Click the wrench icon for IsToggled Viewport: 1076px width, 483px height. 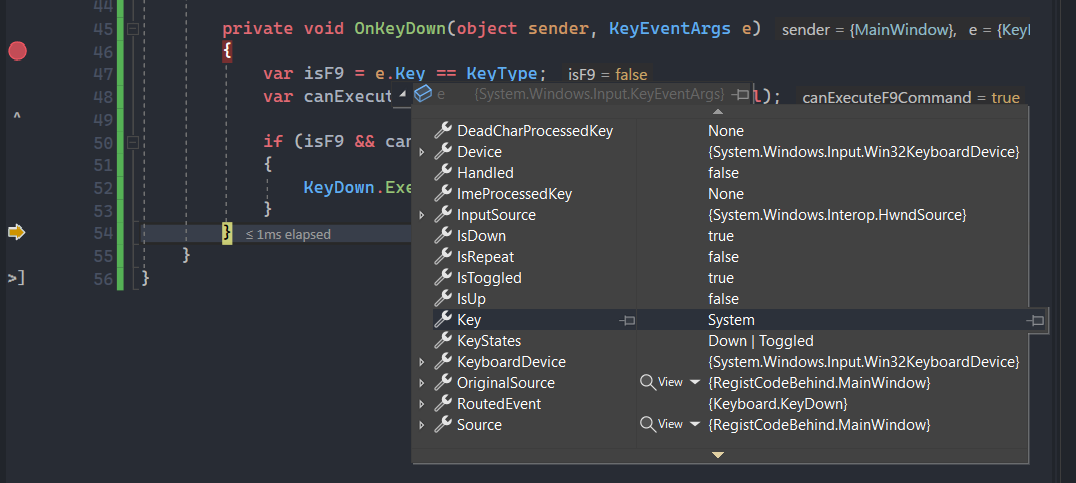(443, 278)
